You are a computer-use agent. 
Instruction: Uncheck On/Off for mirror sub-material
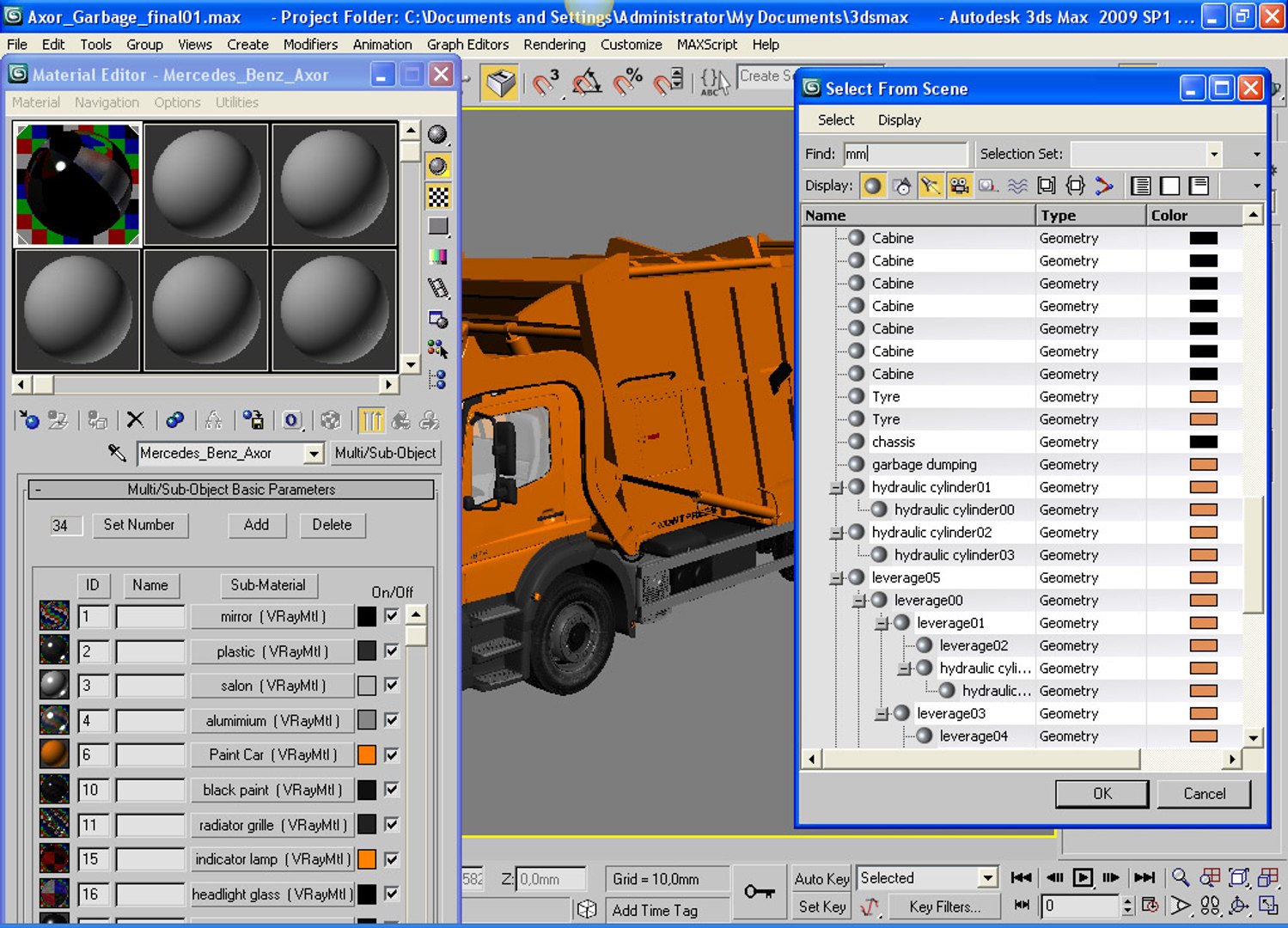point(391,616)
